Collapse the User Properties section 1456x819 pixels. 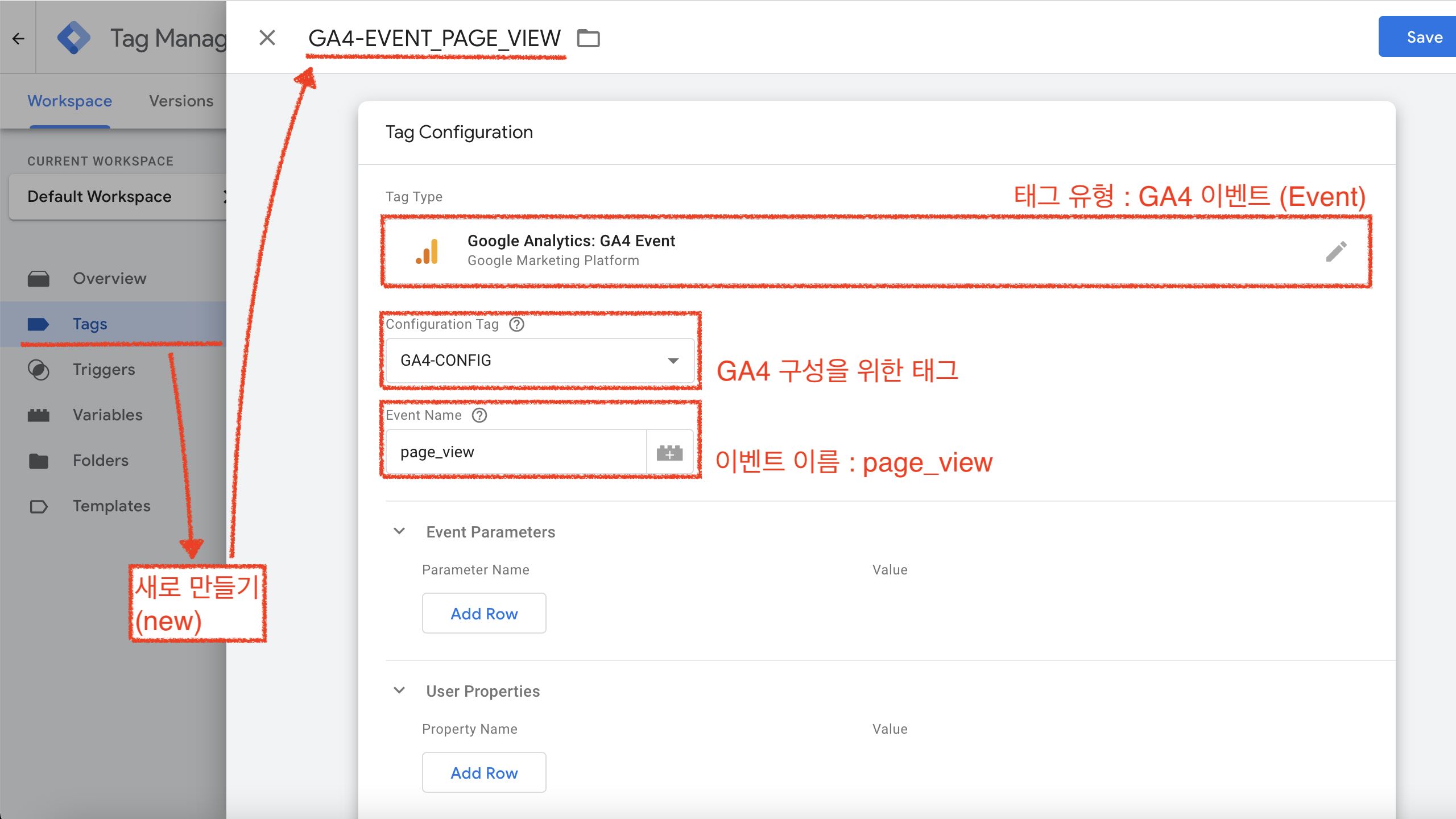399,690
